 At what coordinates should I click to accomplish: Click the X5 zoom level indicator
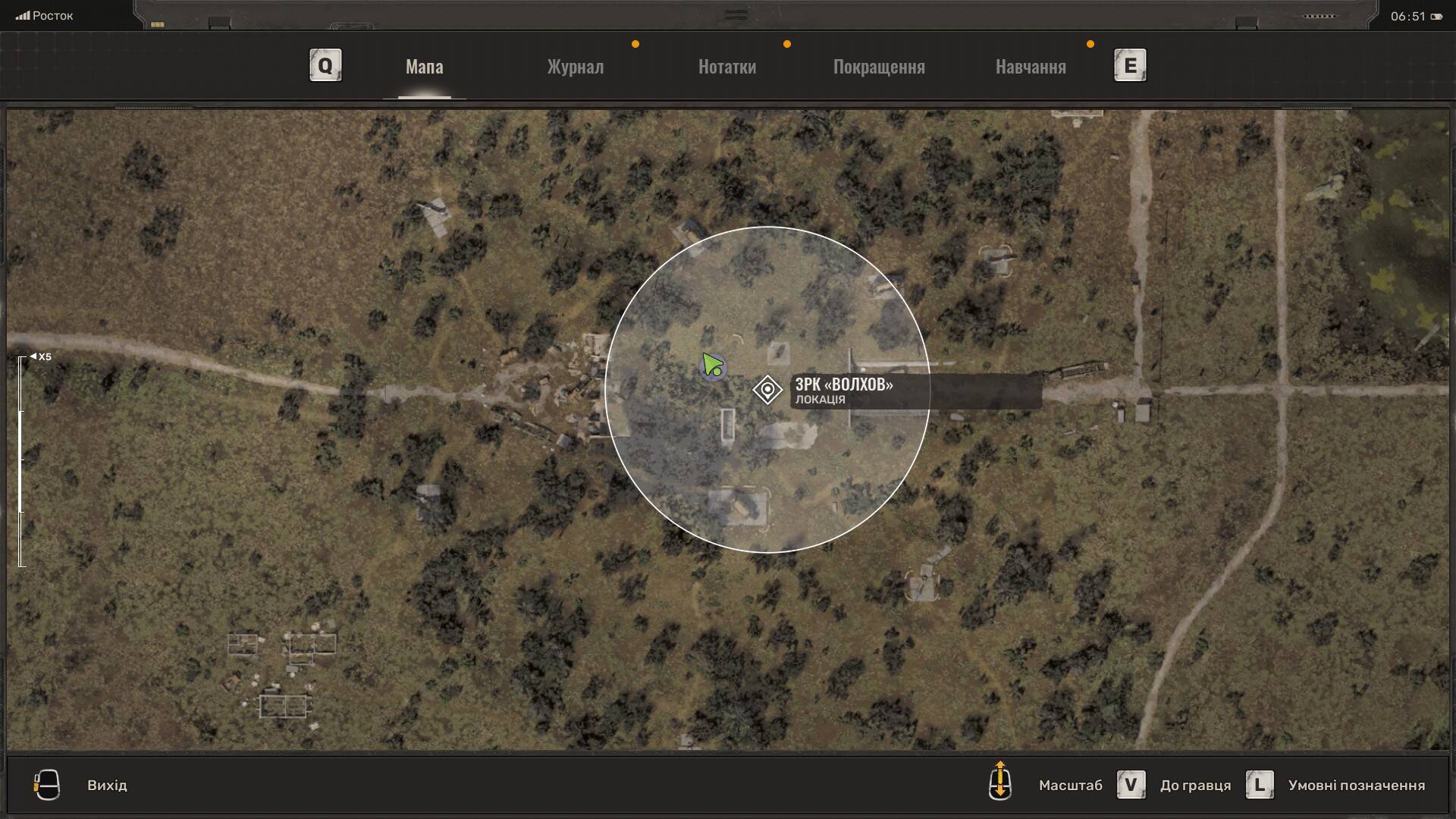[41, 356]
